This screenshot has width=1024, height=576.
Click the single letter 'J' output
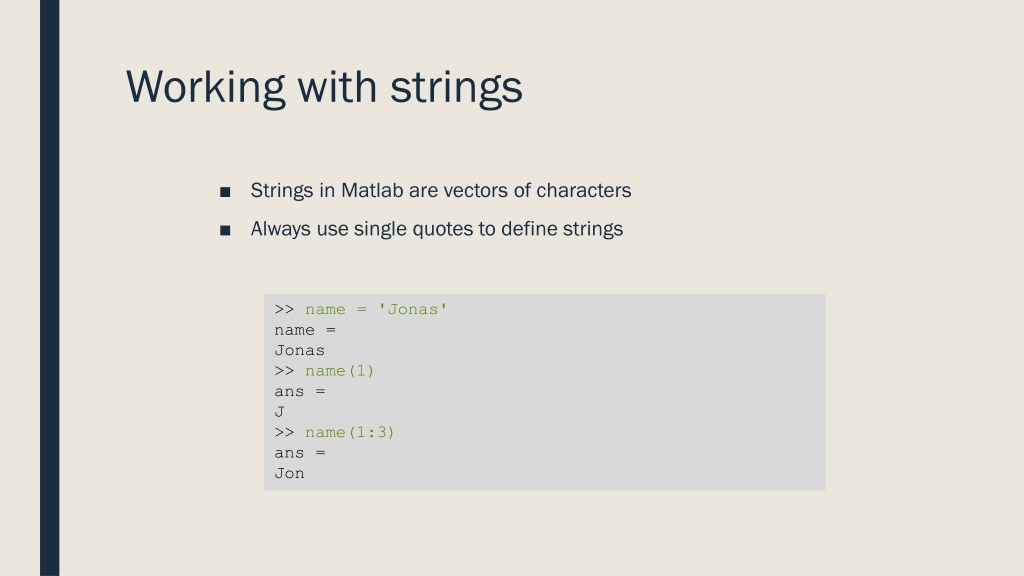(280, 412)
